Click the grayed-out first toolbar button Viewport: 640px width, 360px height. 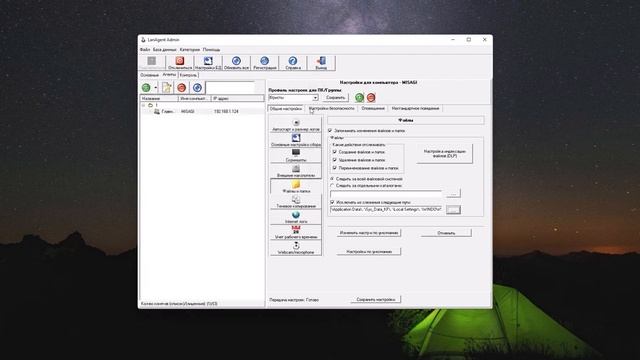(x=152, y=61)
